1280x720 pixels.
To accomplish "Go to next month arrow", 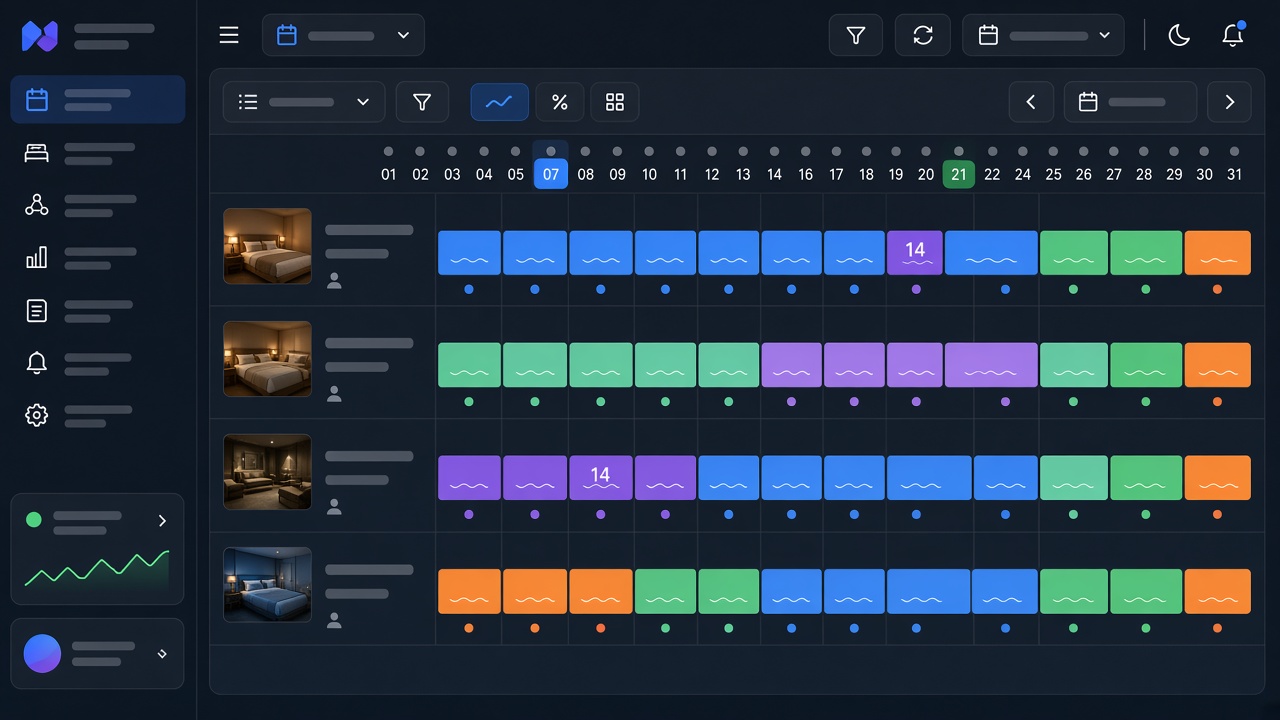I will pyautogui.click(x=1230, y=102).
